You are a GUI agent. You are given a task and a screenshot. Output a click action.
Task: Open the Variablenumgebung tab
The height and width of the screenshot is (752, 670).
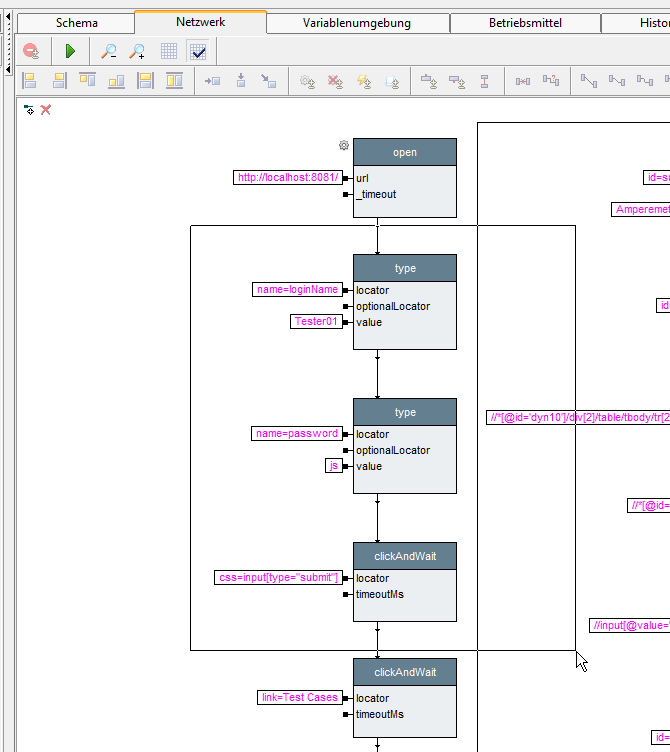pyautogui.click(x=356, y=22)
